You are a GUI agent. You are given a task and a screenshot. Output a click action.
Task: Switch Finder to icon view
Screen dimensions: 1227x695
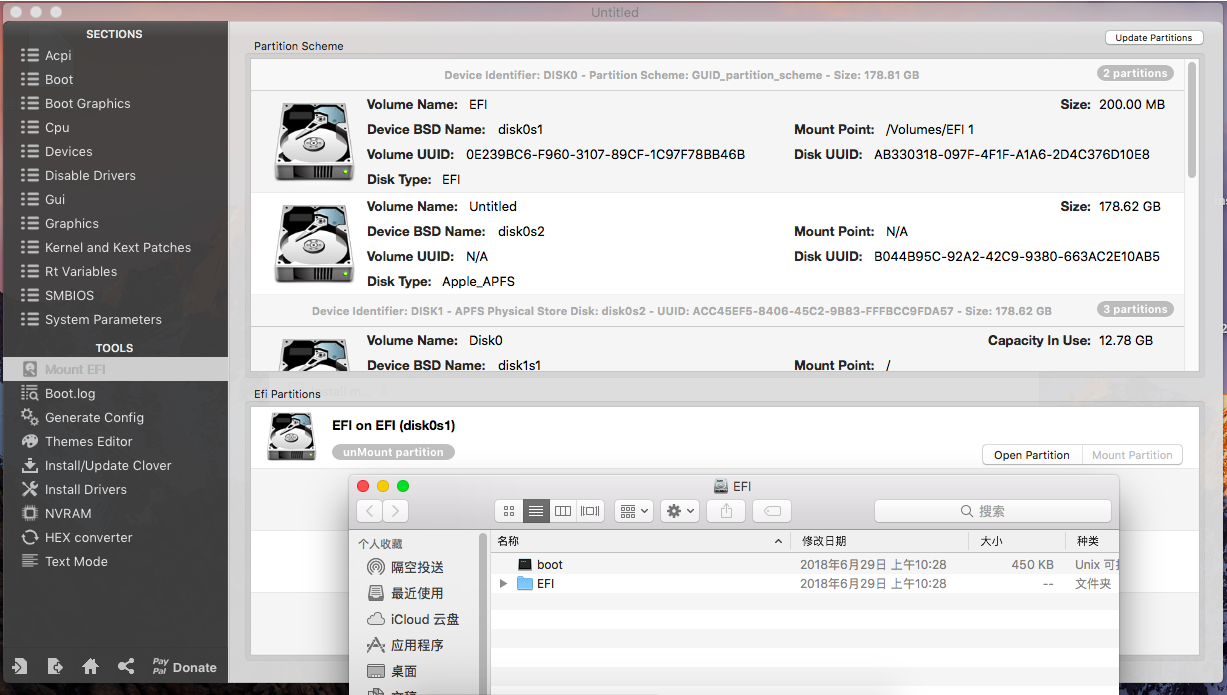pyautogui.click(x=509, y=511)
